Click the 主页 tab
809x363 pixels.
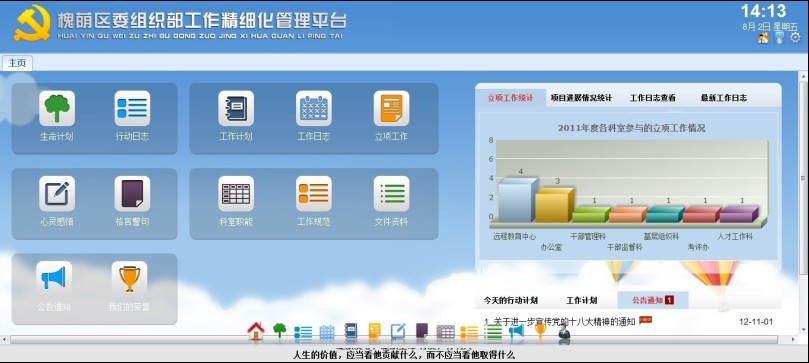coord(17,63)
